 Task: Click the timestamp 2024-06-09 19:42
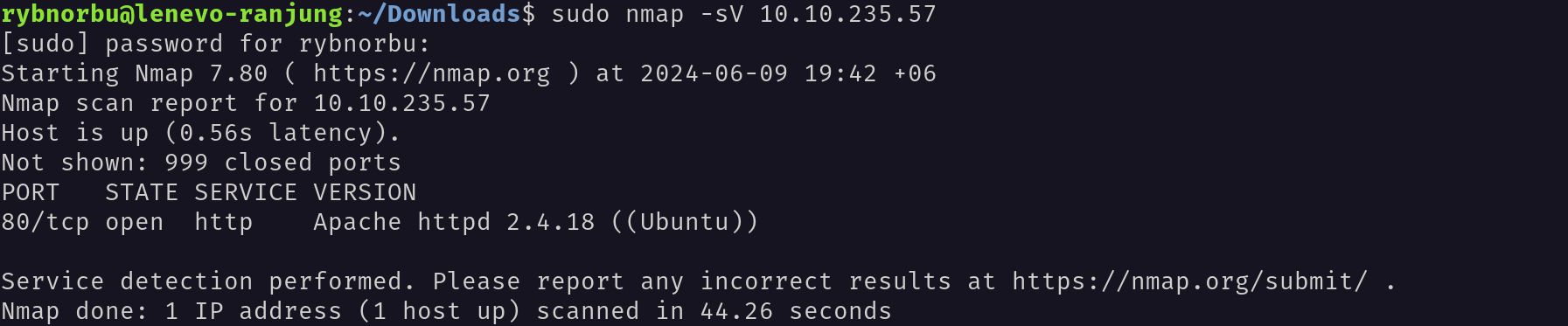pos(758,73)
